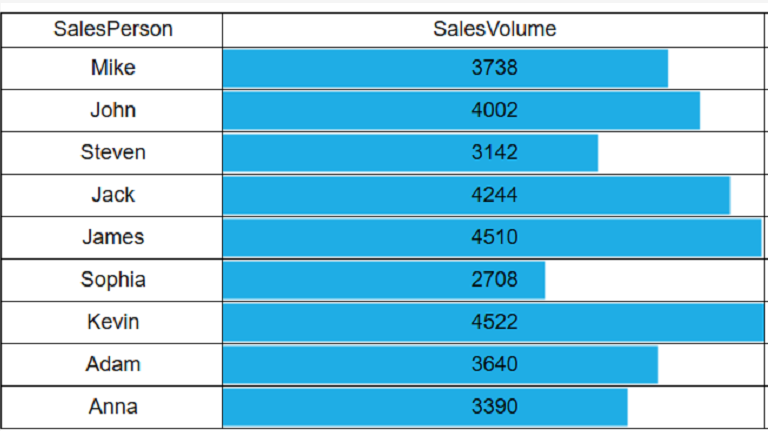Viewport: 768px width, 431px height.
Task: Click Mike's sales value 3738
Action: [x=494, y=68]
